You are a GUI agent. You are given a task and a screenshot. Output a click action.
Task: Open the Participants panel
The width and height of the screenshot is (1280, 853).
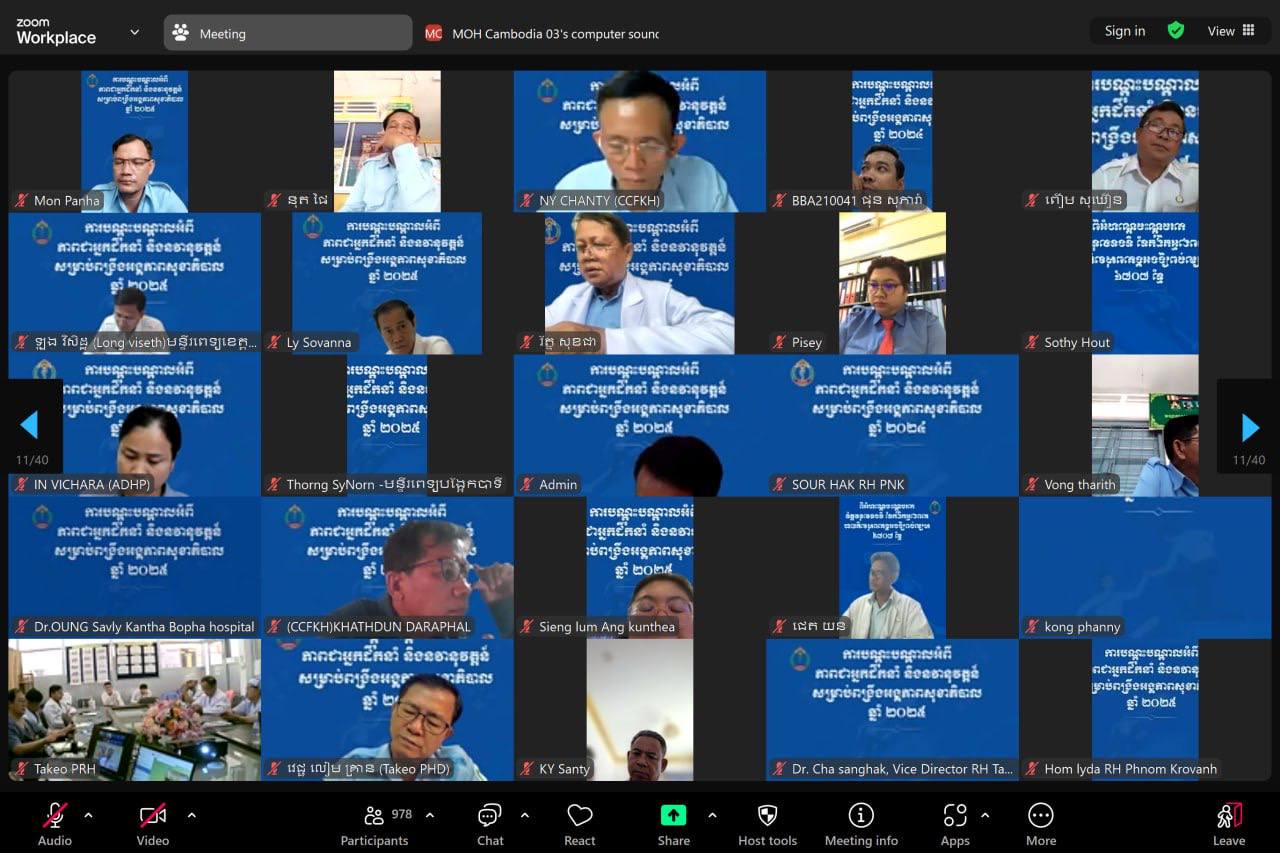(x=375, y=824)
